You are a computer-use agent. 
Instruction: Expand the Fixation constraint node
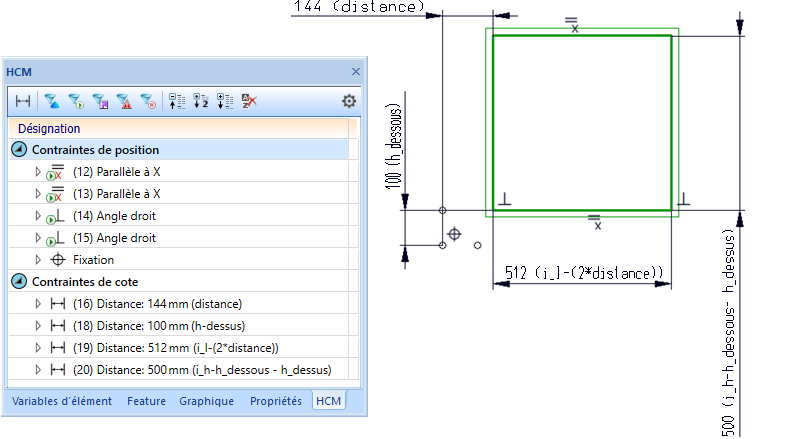click(38, 260)
